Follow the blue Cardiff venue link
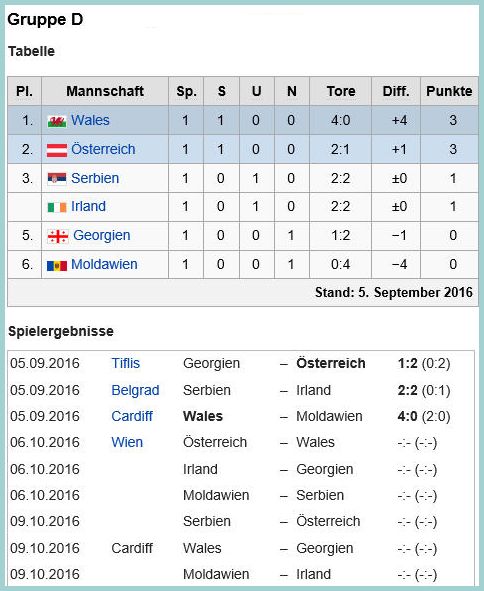Image resolution: width=484 pixels, height=591 pixels. click(x=132, y=416)
